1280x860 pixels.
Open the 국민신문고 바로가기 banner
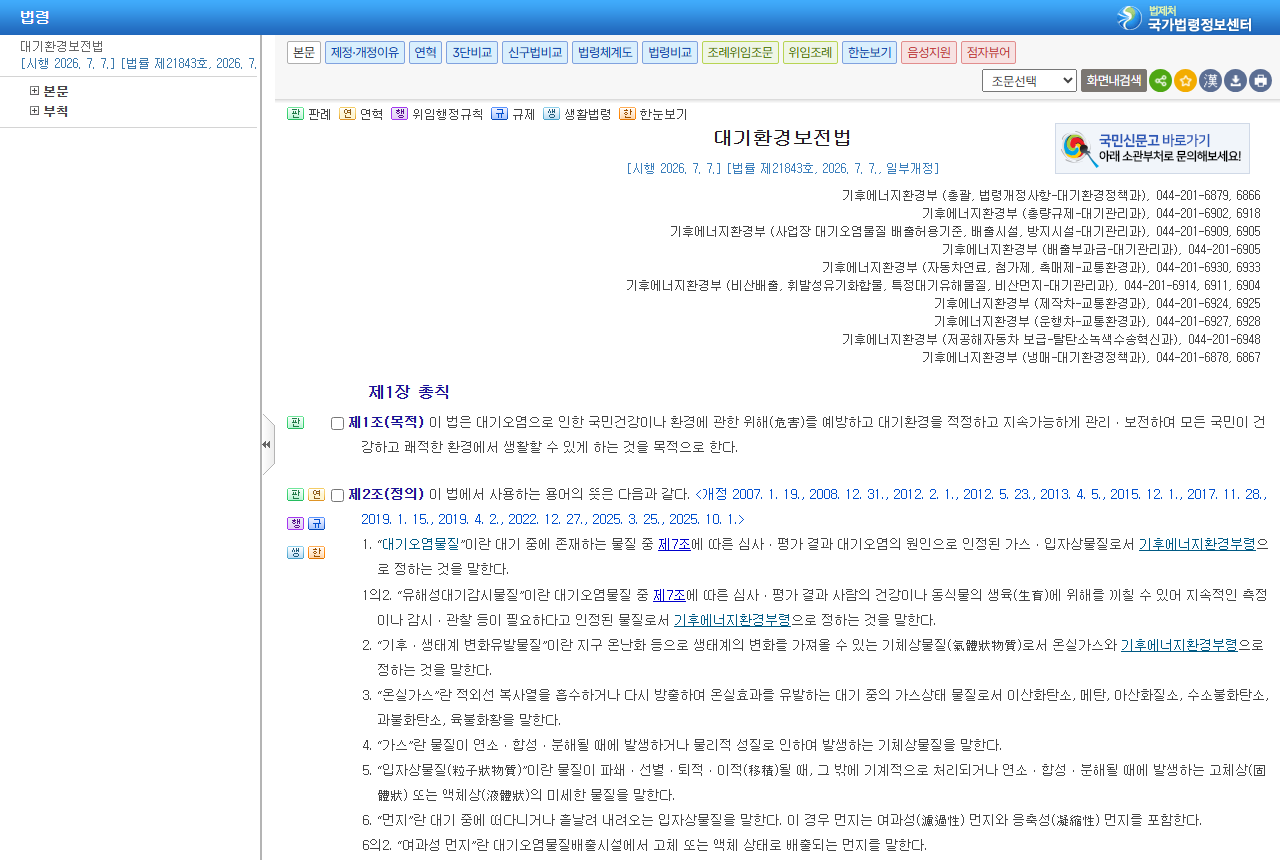[x=1152, y=148]
